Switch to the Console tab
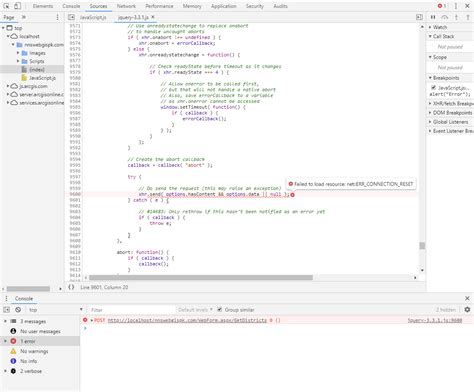This screenshot has height=392, width=474. [x=71, y=6]
